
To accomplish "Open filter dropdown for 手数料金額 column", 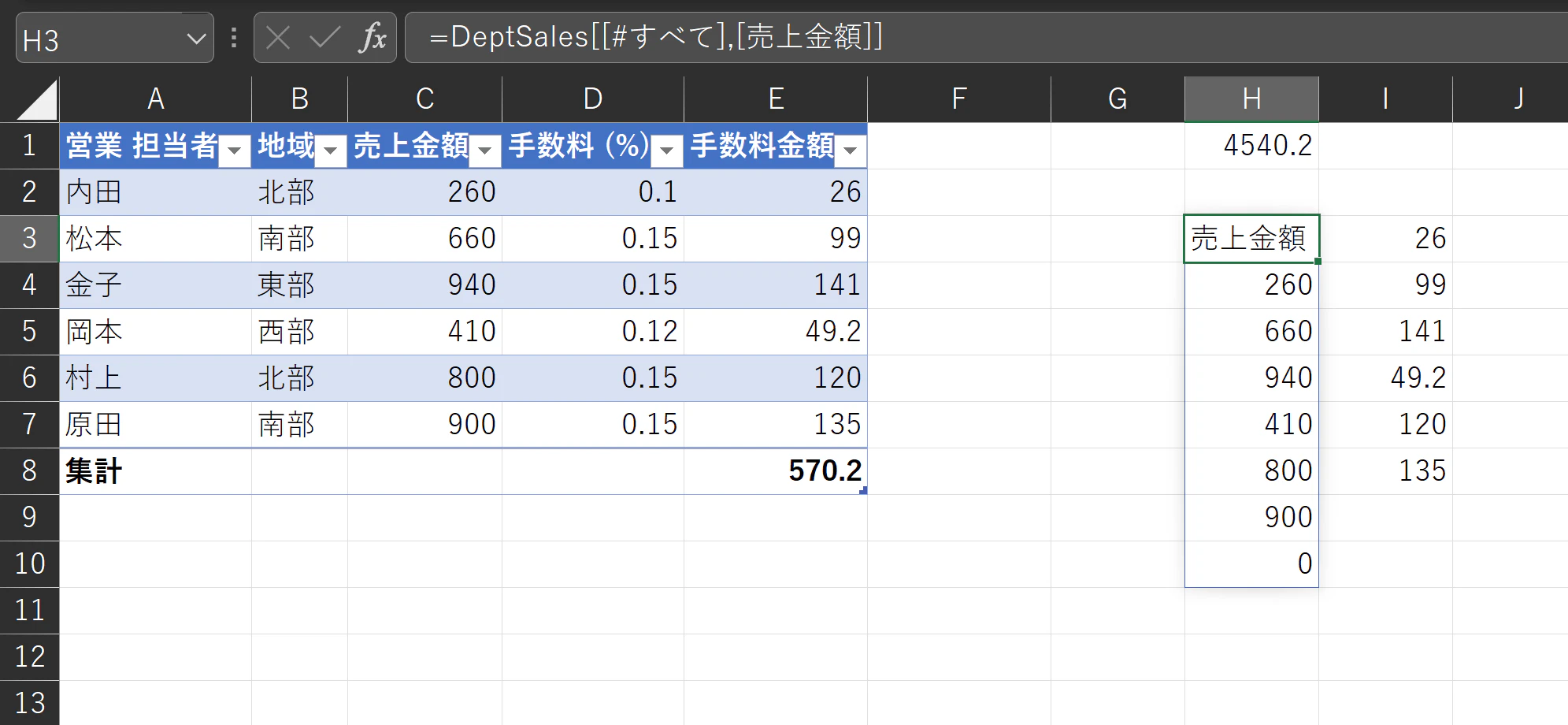I will point(851,150).
